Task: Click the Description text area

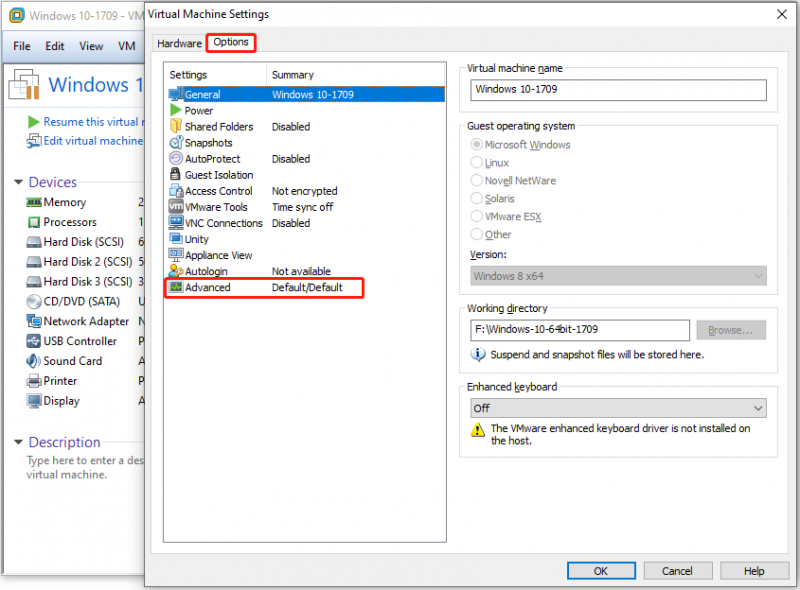Action: 85,468
